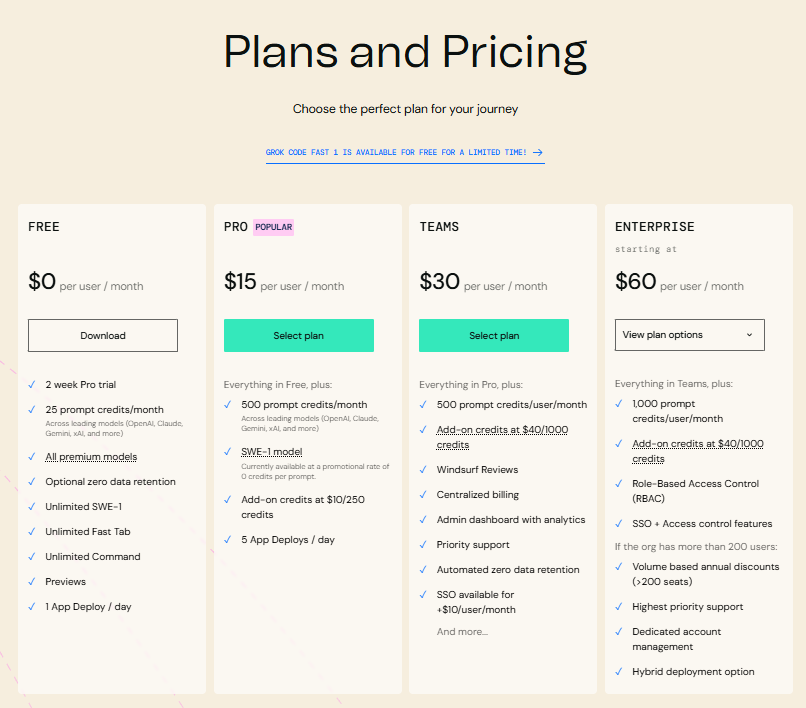Click checkmark beside Priority support
This screenshot has width=806, height=708.
tap(423, 545)
